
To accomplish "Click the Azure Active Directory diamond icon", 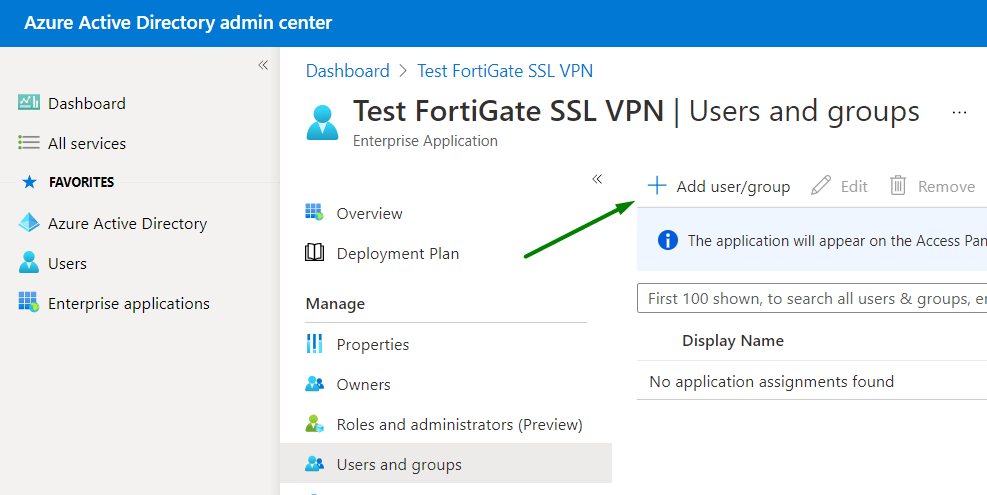I will 29,223.
